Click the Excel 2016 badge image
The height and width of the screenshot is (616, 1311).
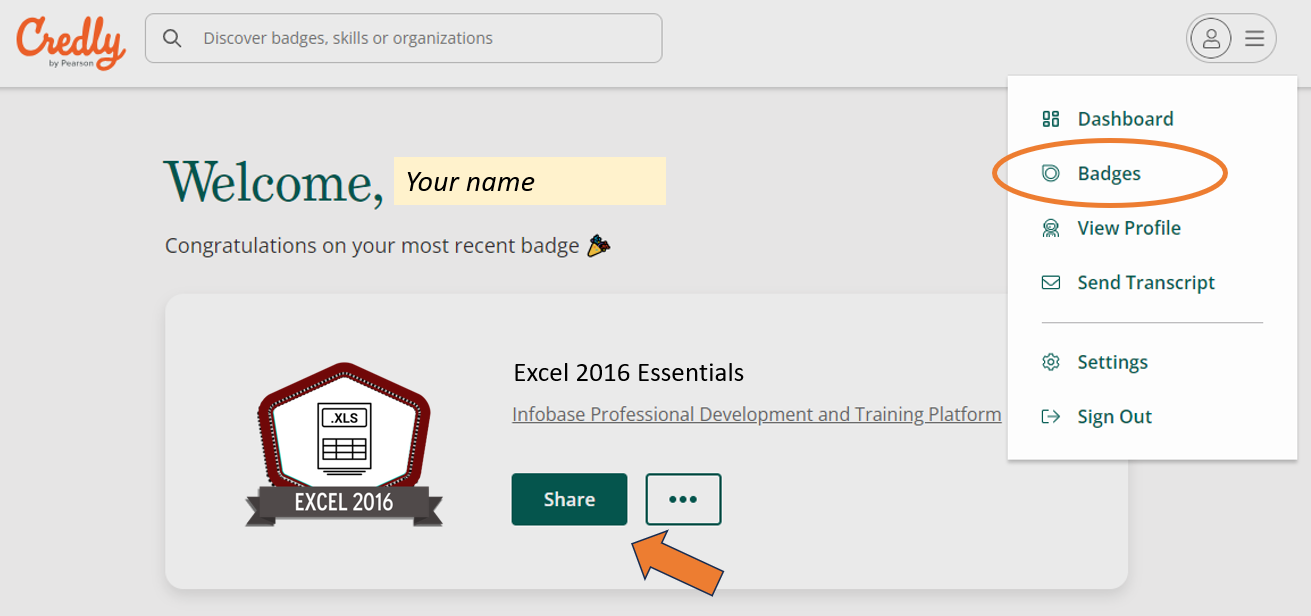pyautogui.click(x=344, y=444)
